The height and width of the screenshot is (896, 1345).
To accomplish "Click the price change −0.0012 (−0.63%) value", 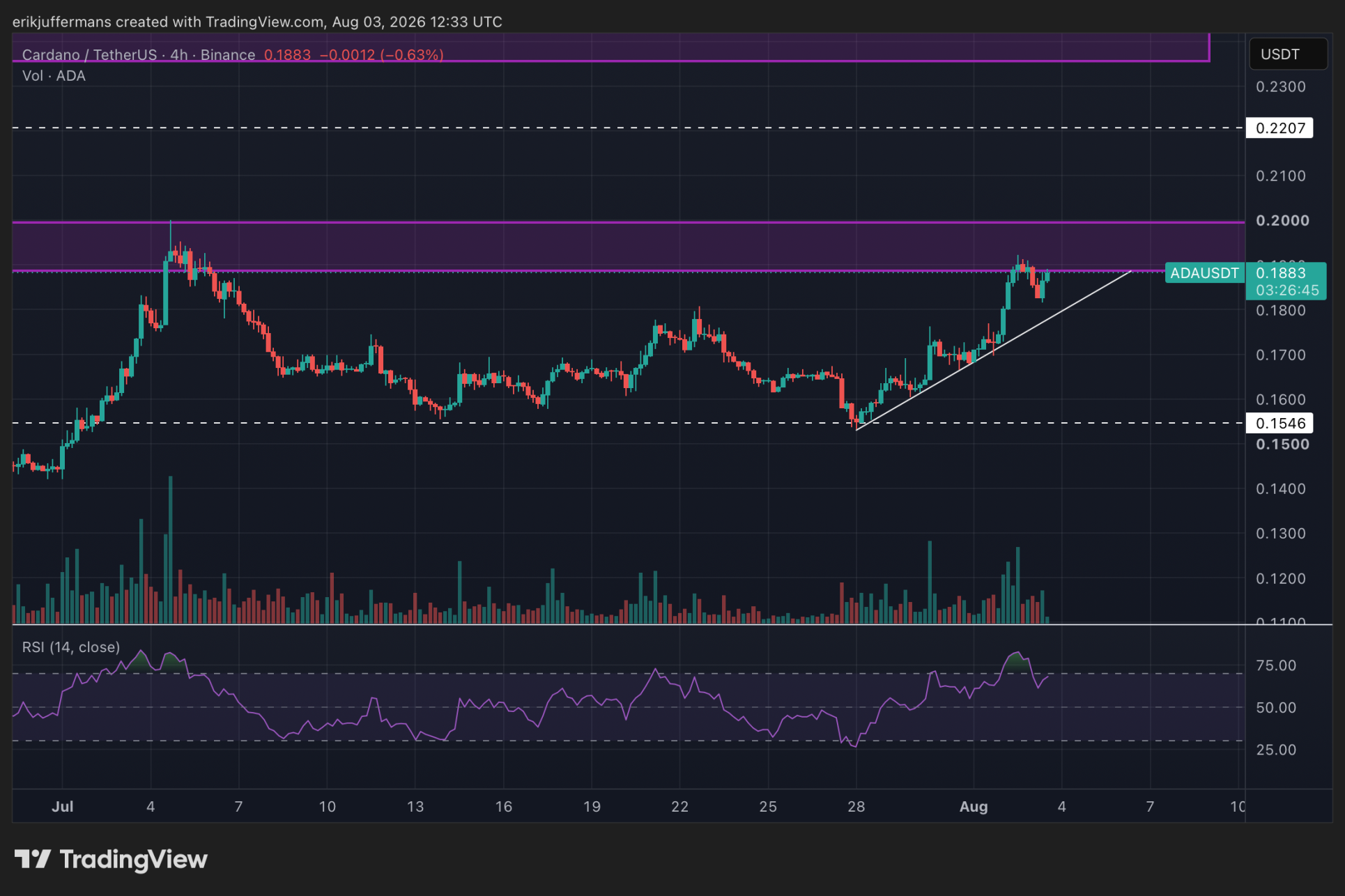I will (381, 54).
